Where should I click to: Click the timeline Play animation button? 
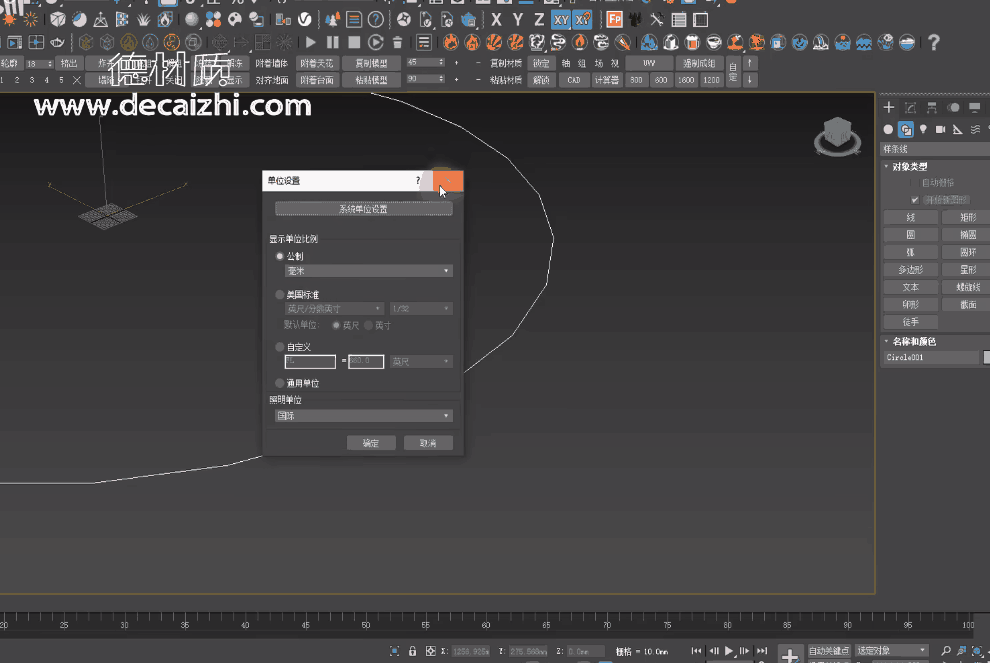[x=729, y=650]
